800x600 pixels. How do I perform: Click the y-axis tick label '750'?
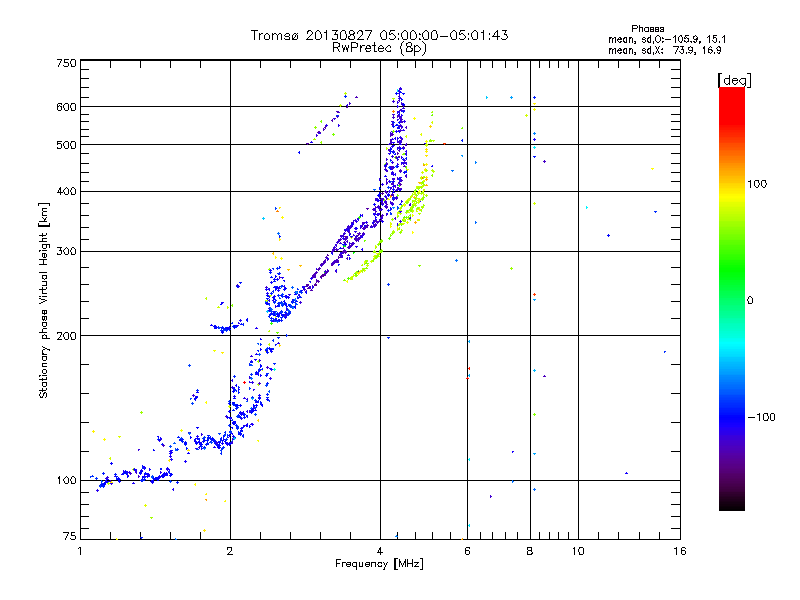(x=67, y=63)
